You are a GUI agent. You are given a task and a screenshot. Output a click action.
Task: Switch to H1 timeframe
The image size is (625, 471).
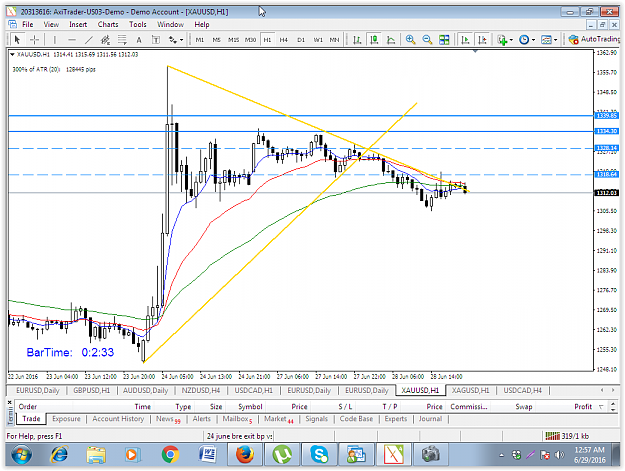[x=267, y=39]
